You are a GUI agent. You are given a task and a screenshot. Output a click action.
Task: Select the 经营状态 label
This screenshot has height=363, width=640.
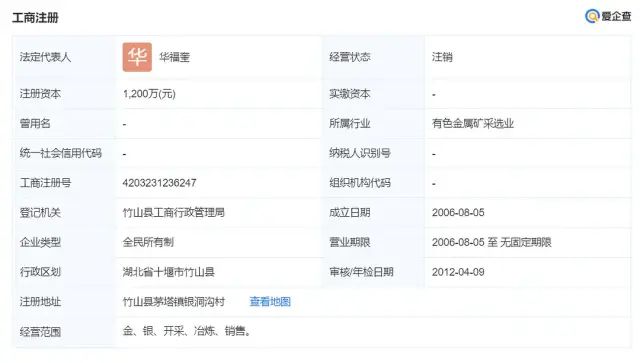click(350, 57)
